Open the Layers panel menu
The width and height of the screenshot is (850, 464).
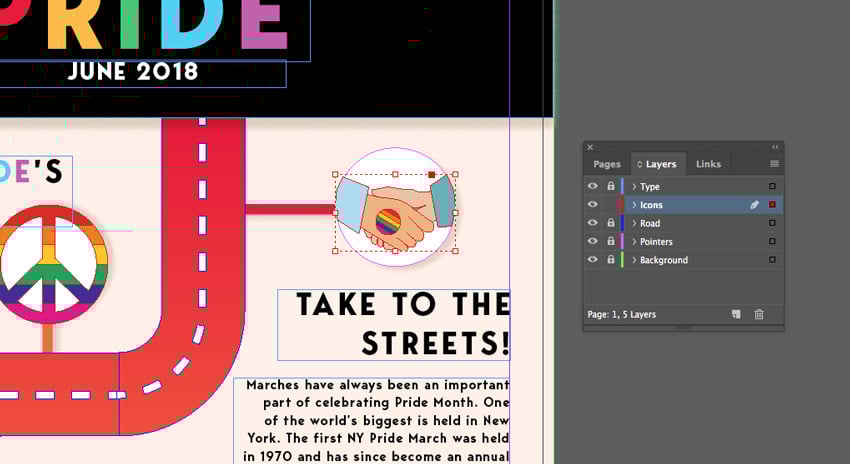pos(774,164)
